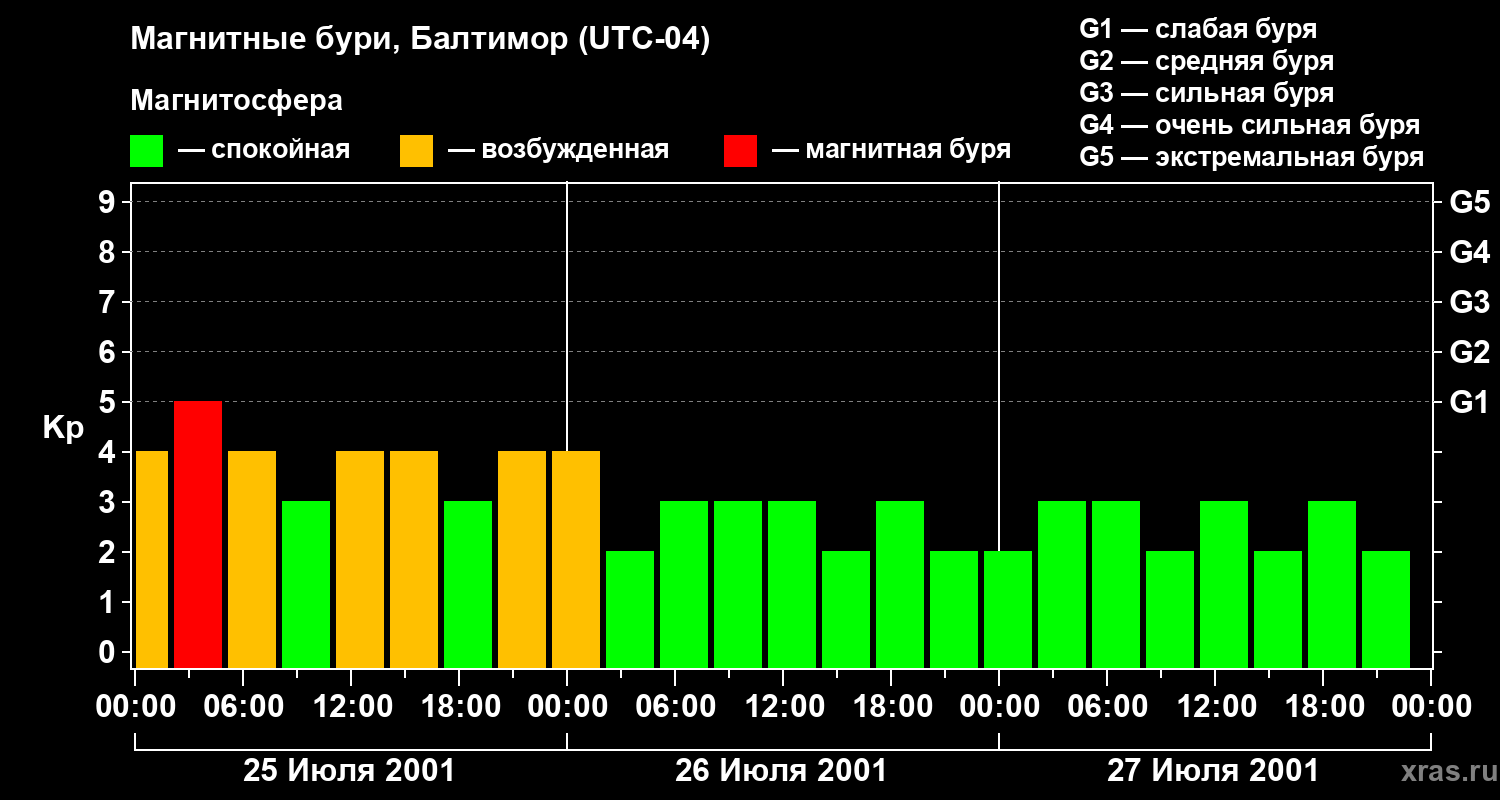Click the 'Kp' axis label
The image size is (1500, 800).
click(63, 428)
